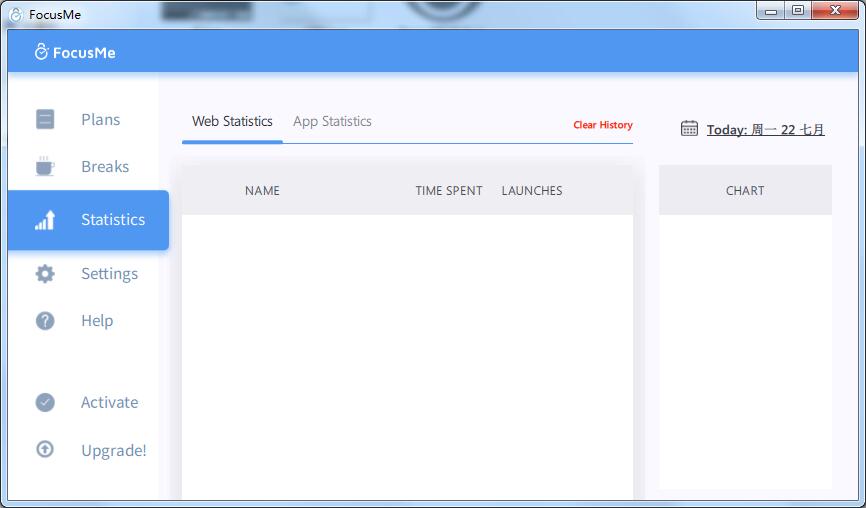Image resolution: width=866 pixels, height=508 pixels.
Task: Sort by the LAUNCHES column header
Action: point(532,190)
